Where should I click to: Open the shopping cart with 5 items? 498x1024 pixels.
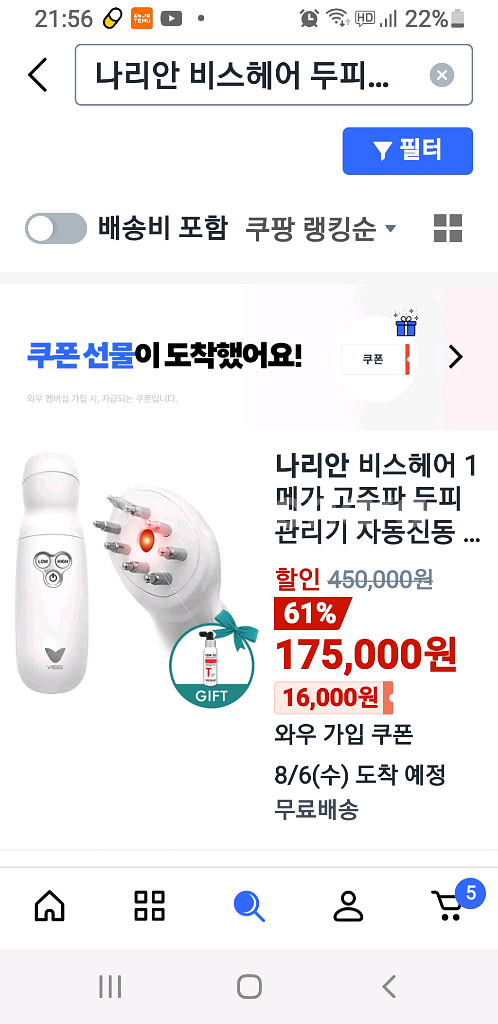pyautogui.click(x=454, y=903)
